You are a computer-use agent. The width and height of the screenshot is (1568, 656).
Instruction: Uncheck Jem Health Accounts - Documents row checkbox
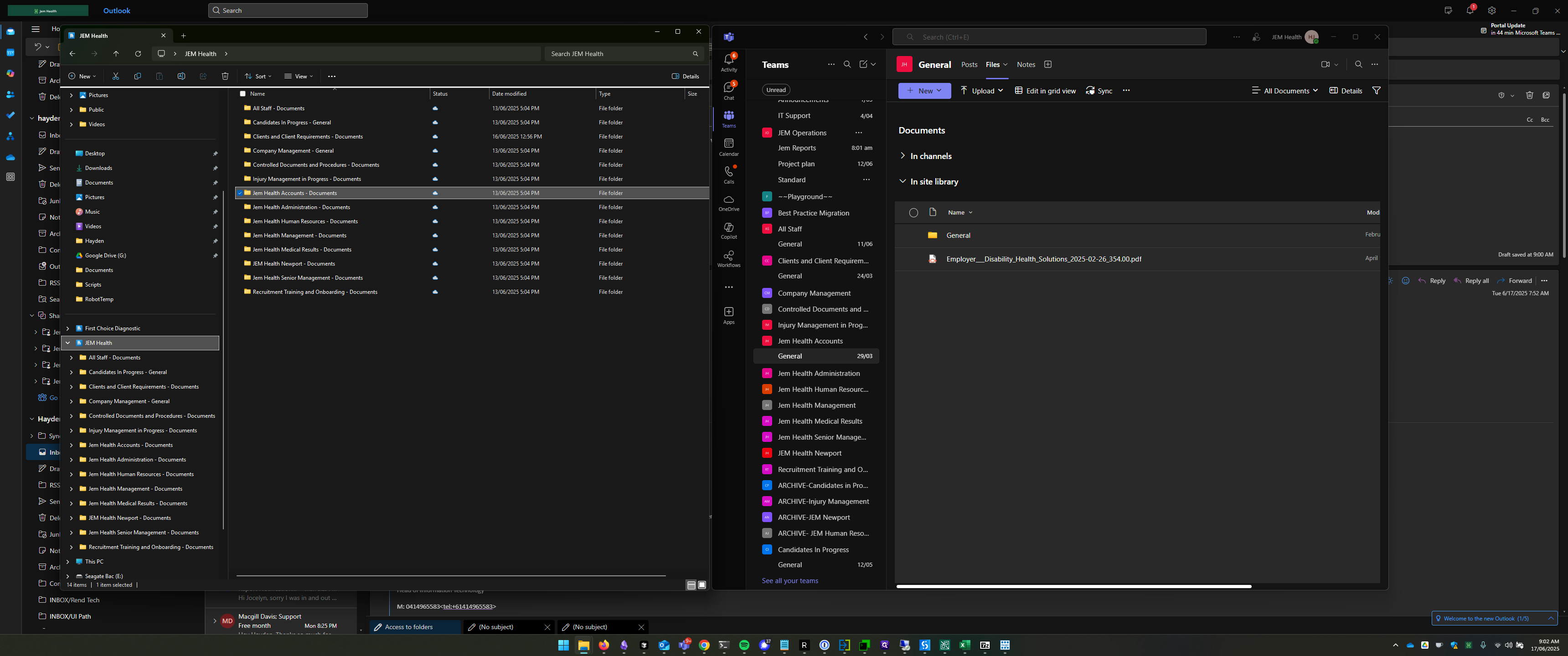point(240,193)
